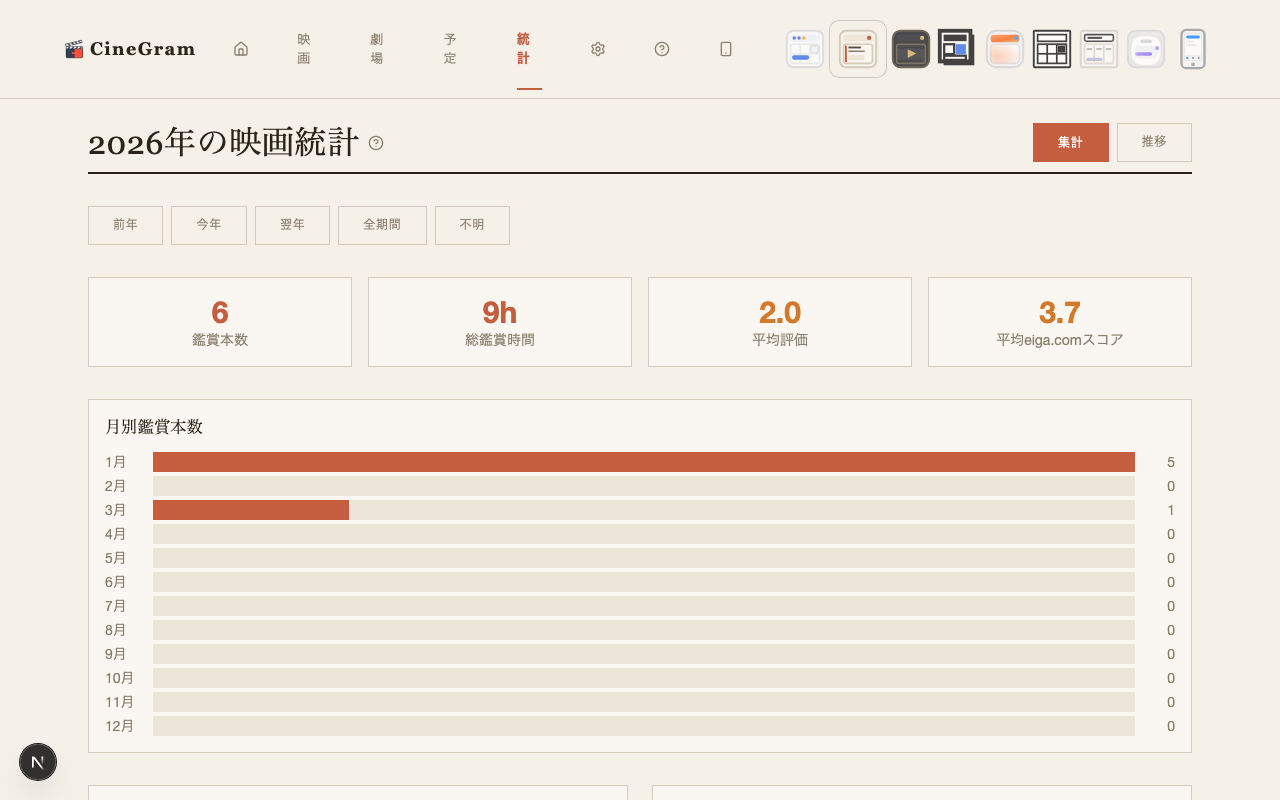Open the 劇場 tab
The width and height of the screenshot is (1280, 800).
coord(377,49)
